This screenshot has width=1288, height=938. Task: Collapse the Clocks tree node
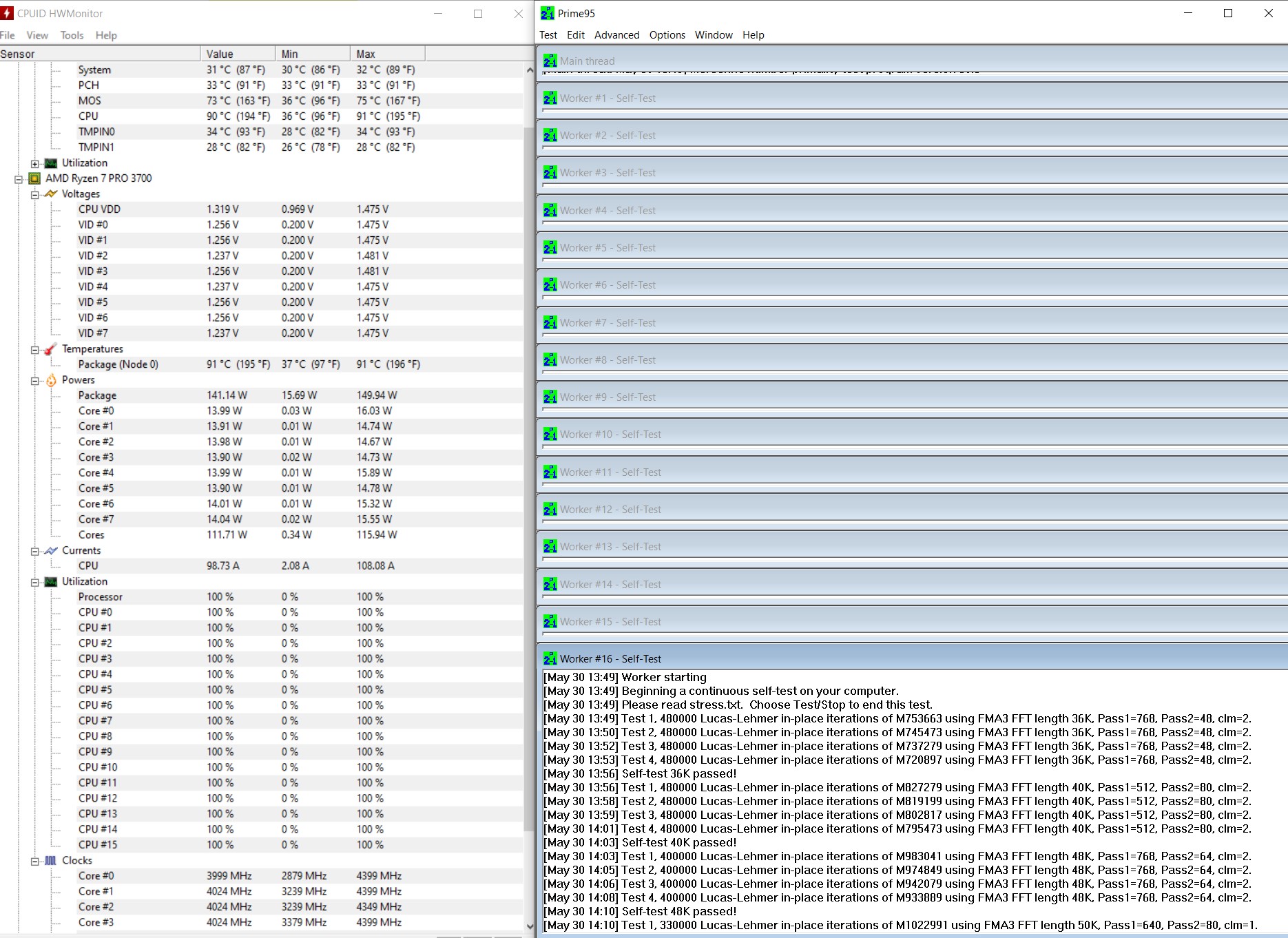pos(34,861)
